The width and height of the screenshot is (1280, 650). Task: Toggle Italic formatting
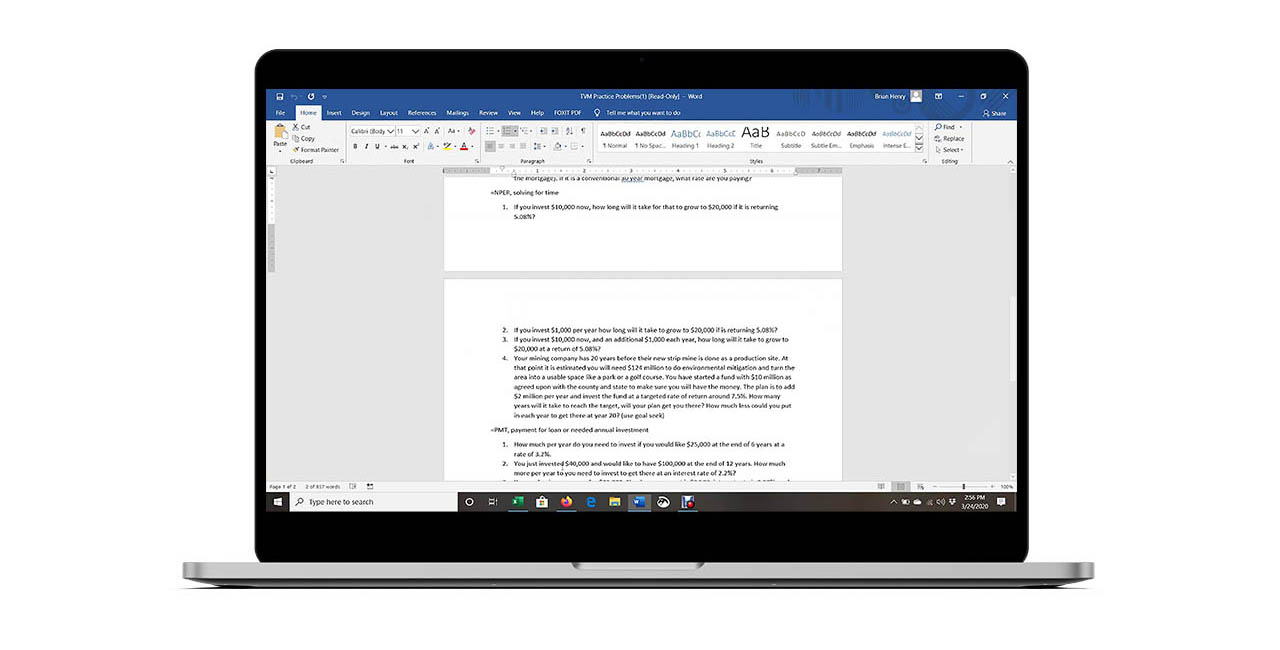(x=365, y=146)
